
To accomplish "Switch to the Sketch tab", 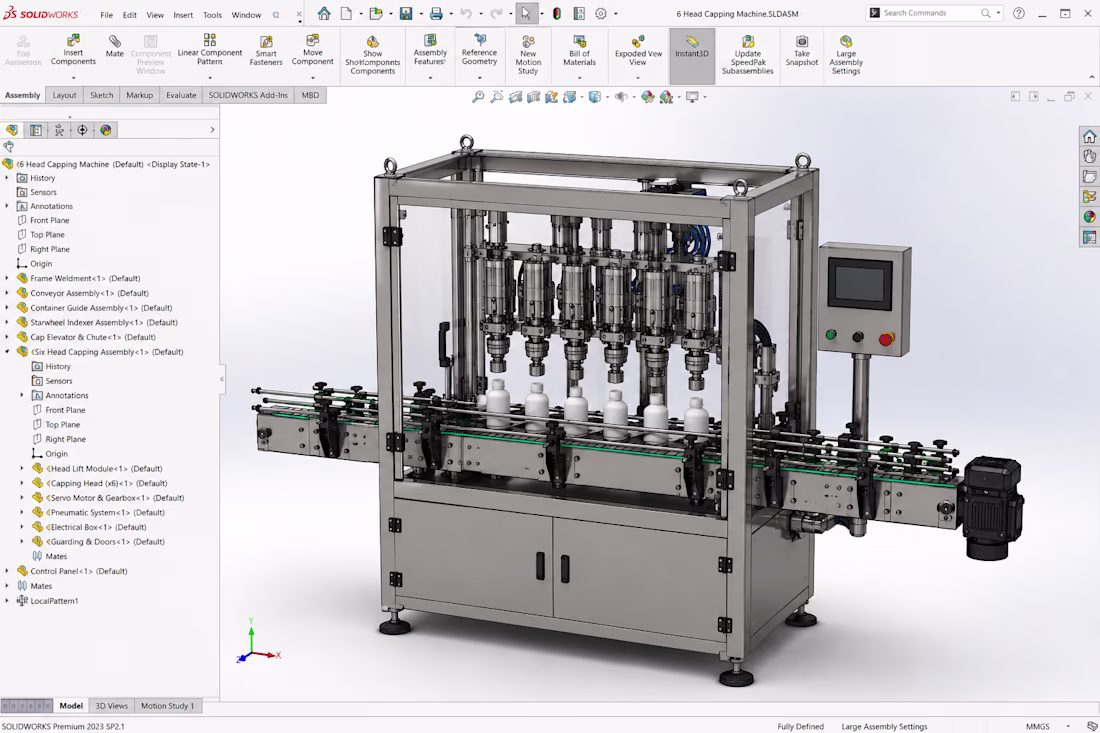I will pyautogui.click(x=102, y=95).
